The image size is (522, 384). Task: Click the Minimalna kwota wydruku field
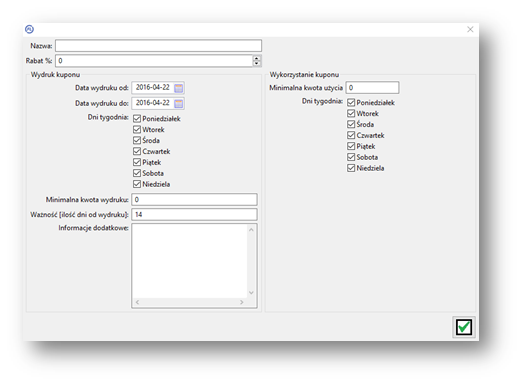click(194, 199)
